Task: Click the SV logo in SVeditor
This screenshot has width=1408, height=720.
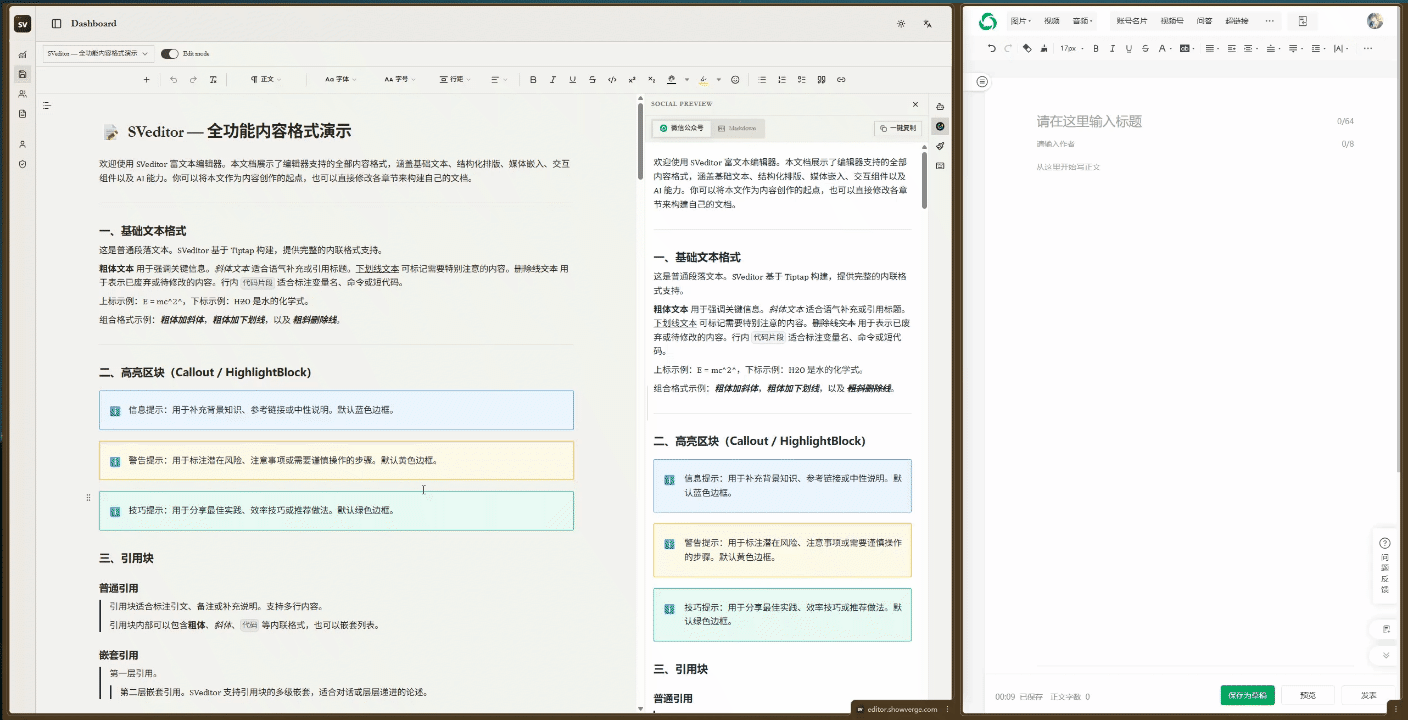Action: tap(22, 23)
